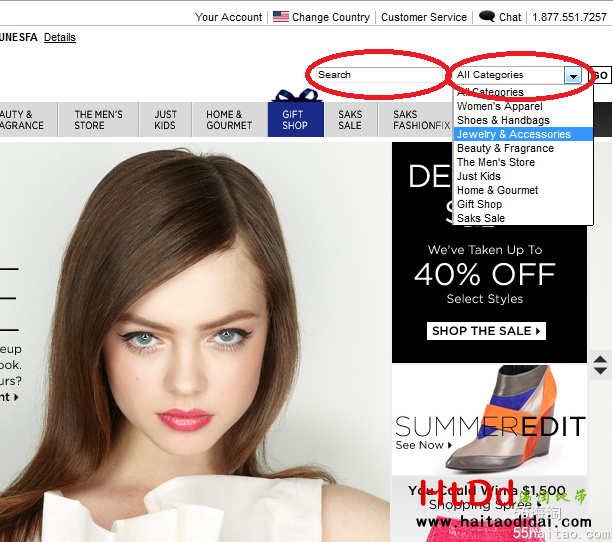The image size is (613, 542).
Task: Choose Saks Sale dropdown option
Action: (523, 218)
